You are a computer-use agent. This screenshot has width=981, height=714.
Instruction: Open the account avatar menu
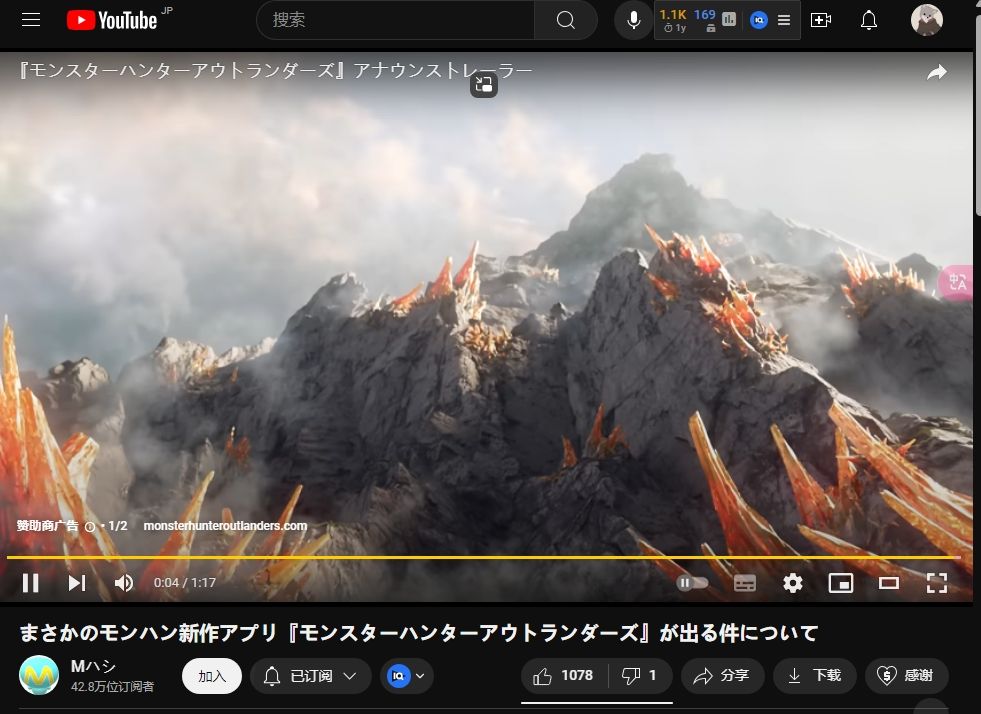coord(927,20)
